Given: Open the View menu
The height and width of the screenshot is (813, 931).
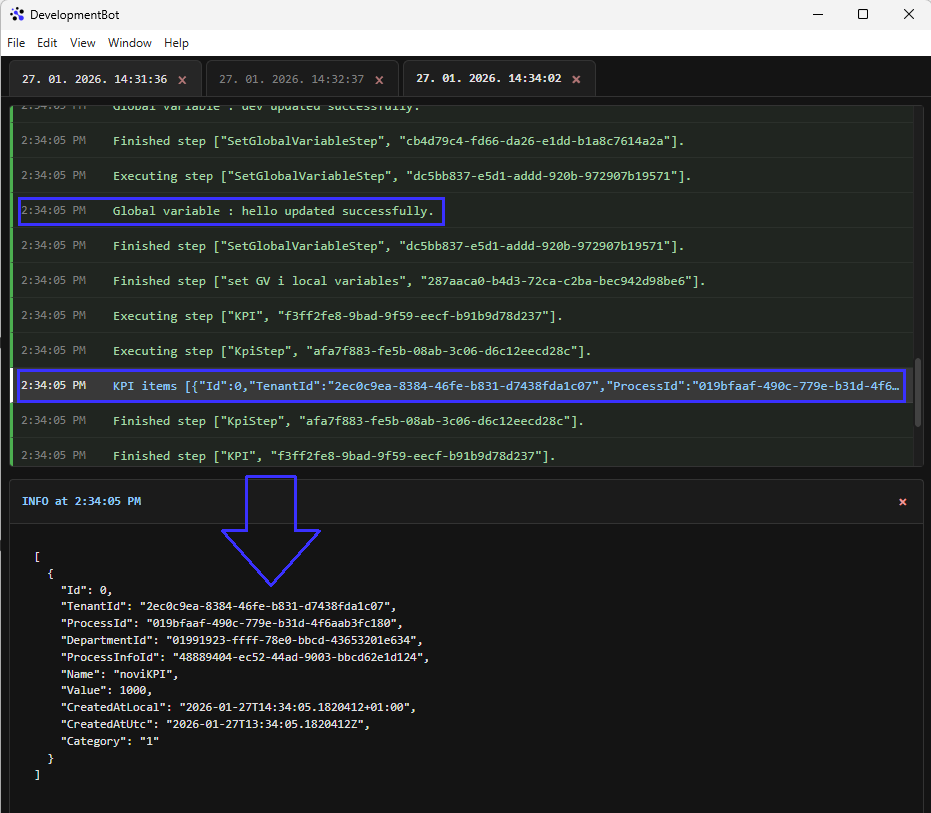Looking at the screenshot, I should point(83,43).
